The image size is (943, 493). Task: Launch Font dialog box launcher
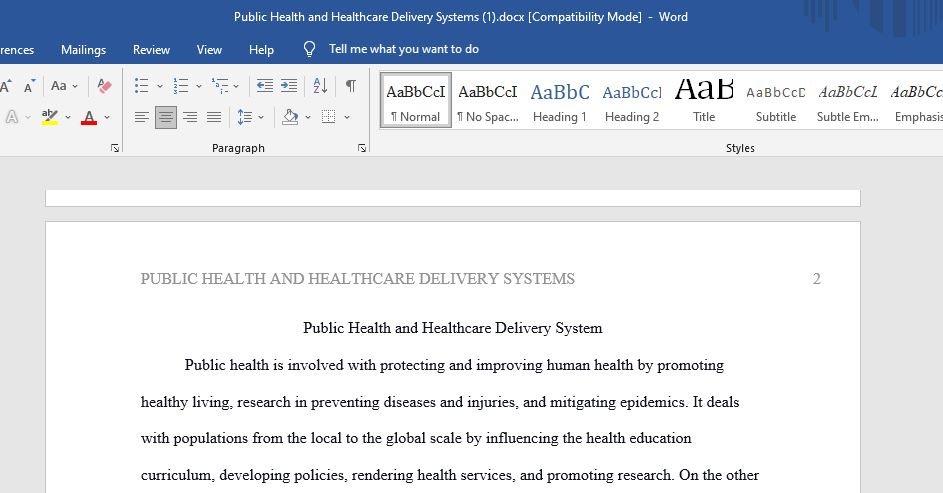(x=115, y=148)
